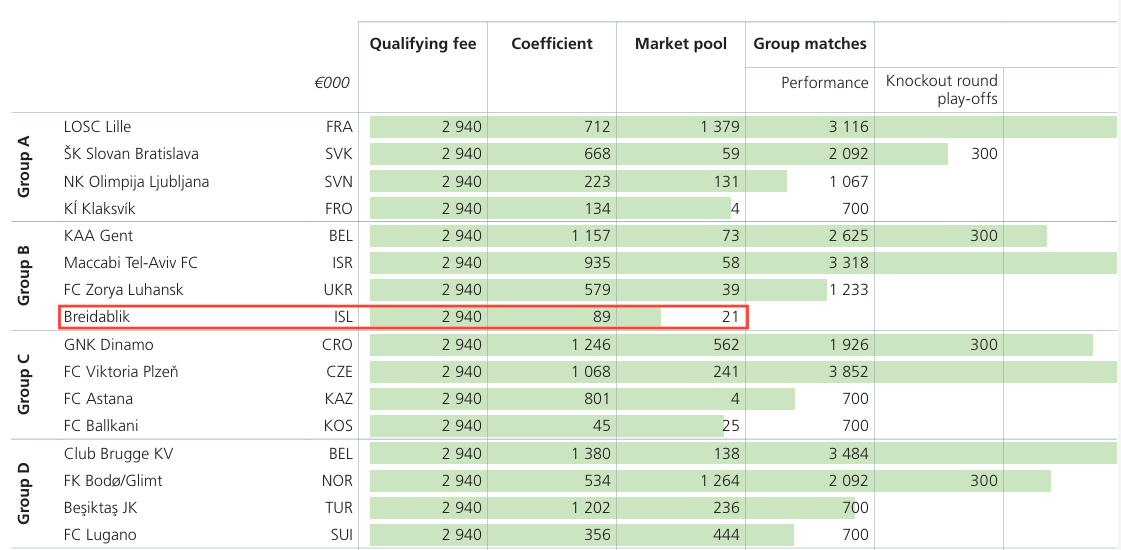This screenshot has width=1121, height=550.
Task: Select the Group B row label
Action: 24,276
